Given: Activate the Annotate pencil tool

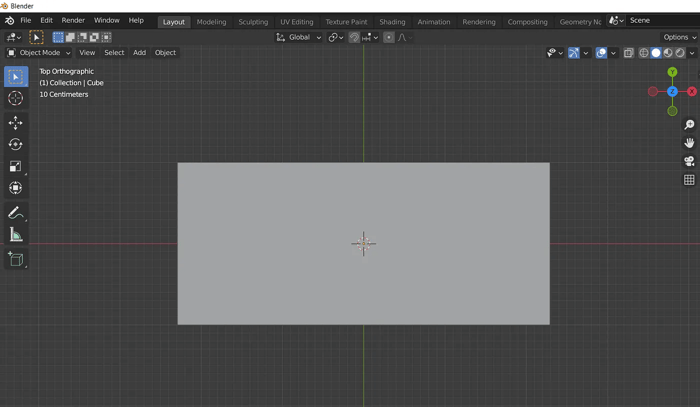Looking at the screenshot, I should coord(15,213).
